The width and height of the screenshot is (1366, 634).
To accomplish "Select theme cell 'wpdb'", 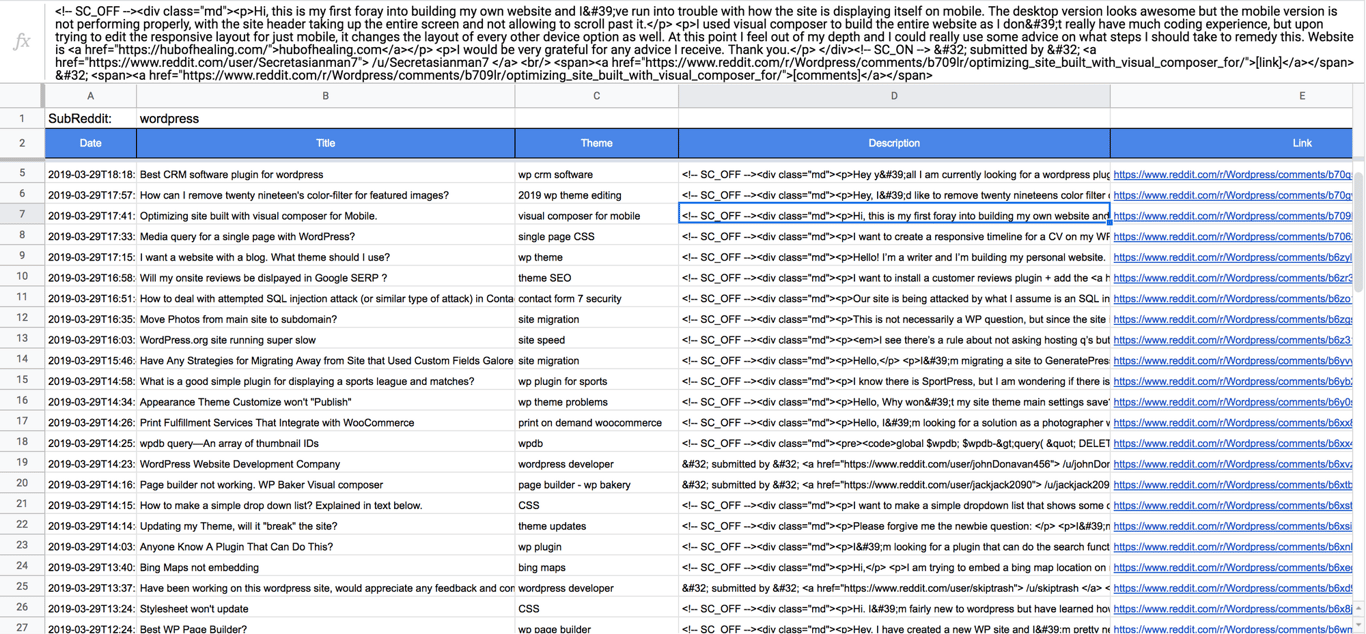I will [596, 443].
